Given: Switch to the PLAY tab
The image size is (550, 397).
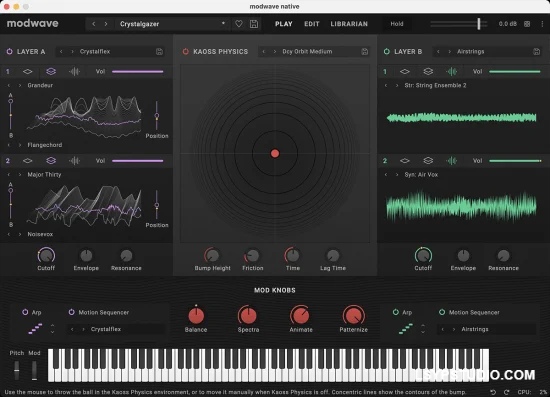Looking at the screenshot, I should pyautogui.click(x=284, y=24).
